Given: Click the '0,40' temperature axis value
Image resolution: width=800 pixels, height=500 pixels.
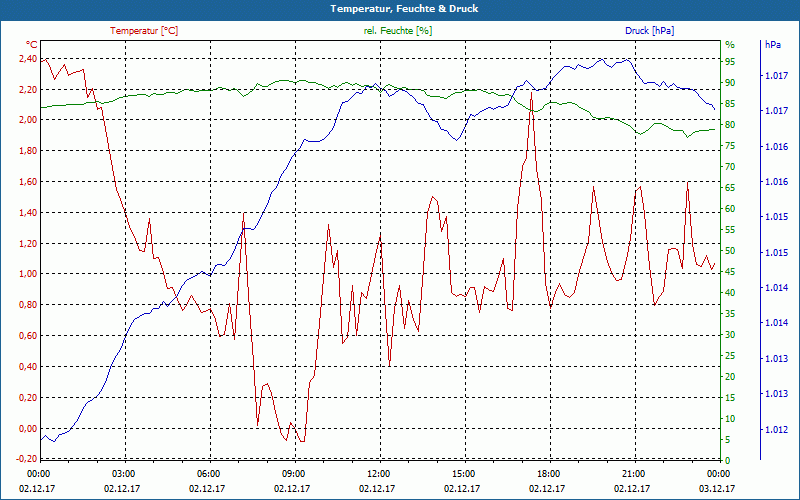Looking at the screenshot, I should pos(28,366).
